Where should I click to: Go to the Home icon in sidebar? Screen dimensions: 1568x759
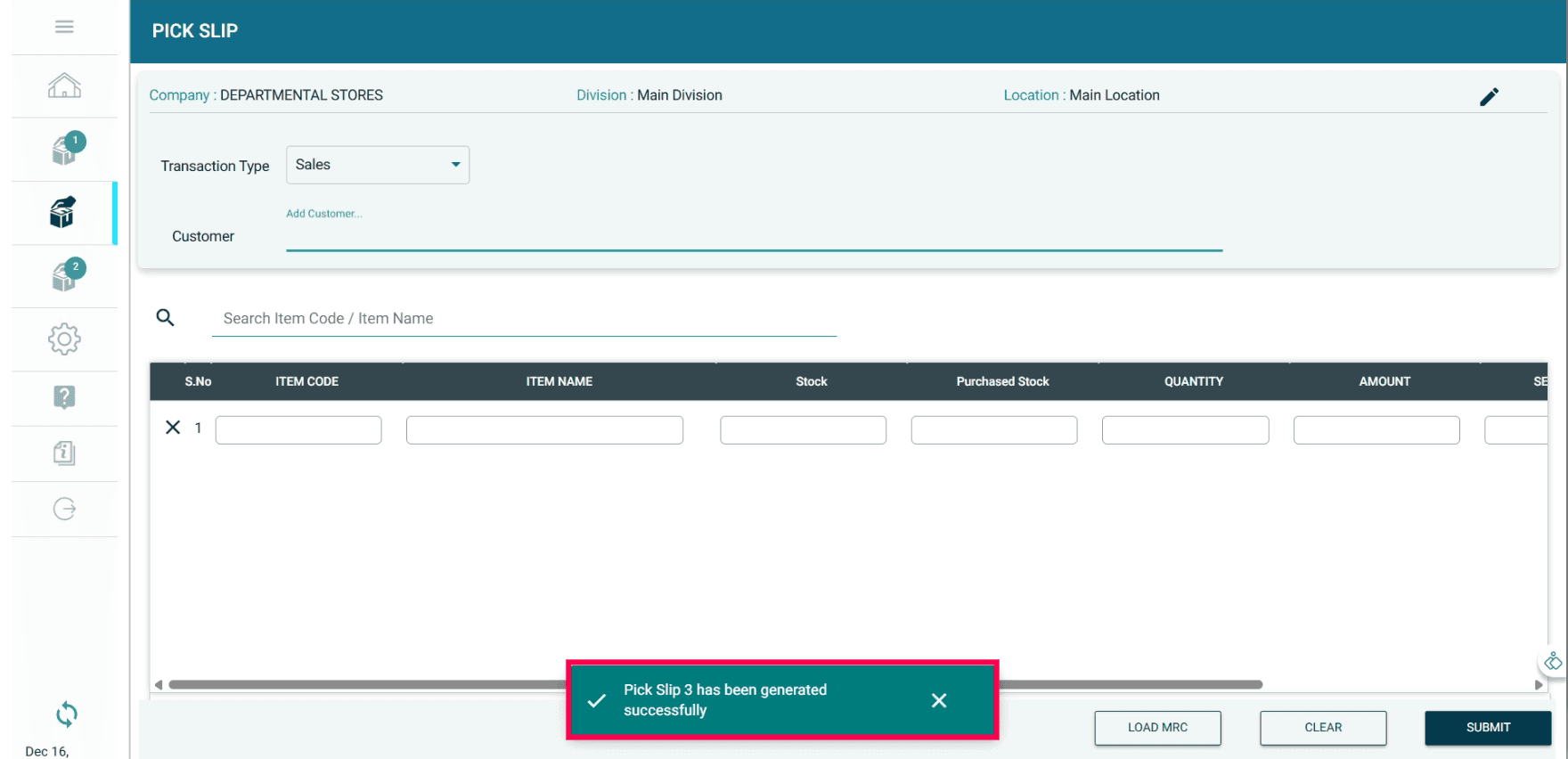(x=64, y=86)
